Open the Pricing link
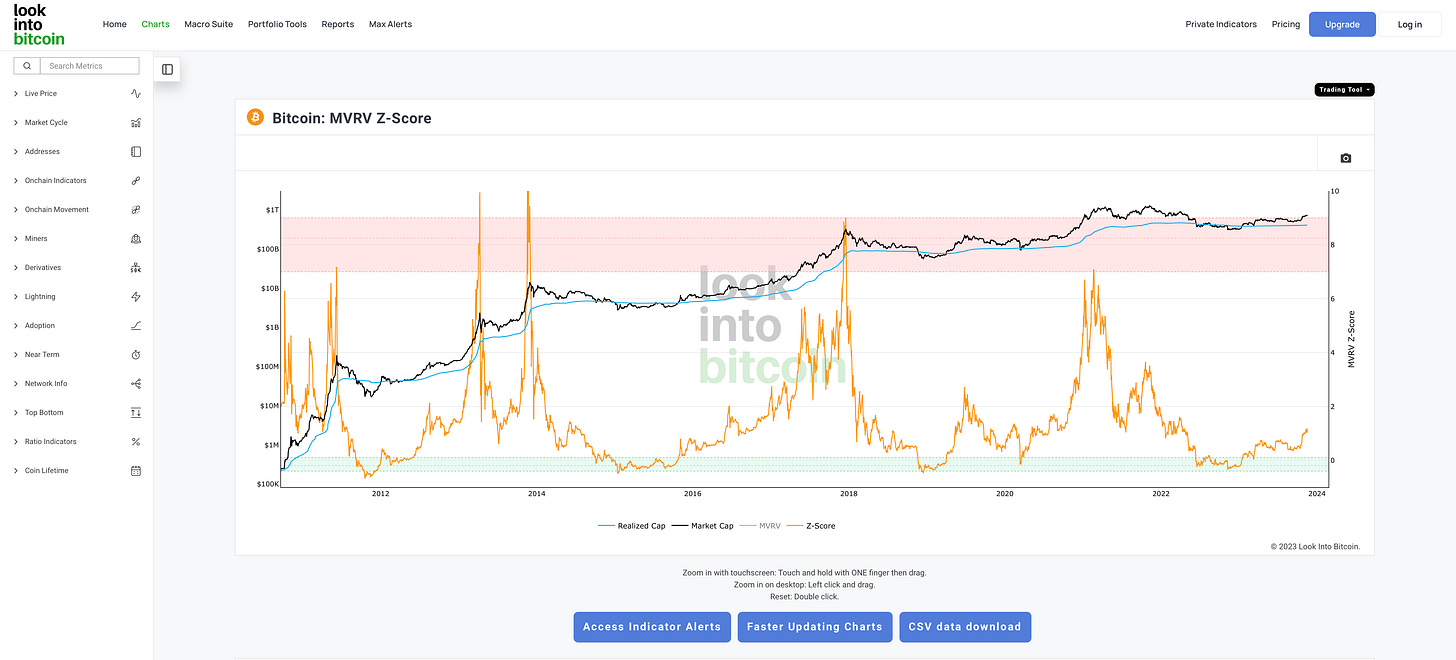This screenshot has height=660, width=1456. (1286, 24)
